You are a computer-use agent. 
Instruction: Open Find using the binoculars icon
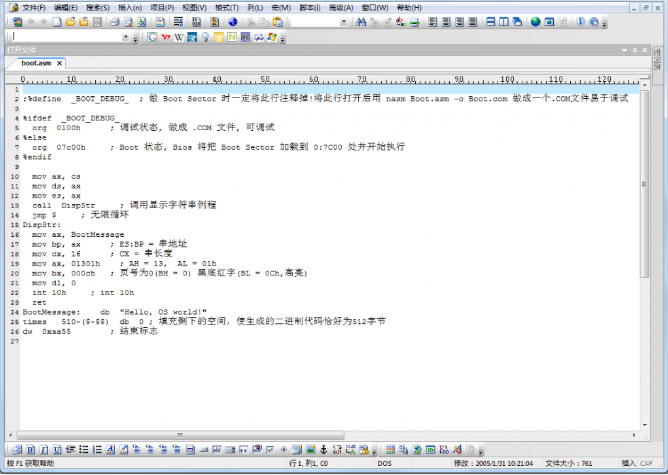pyautogui.click(x=361, y=22)
